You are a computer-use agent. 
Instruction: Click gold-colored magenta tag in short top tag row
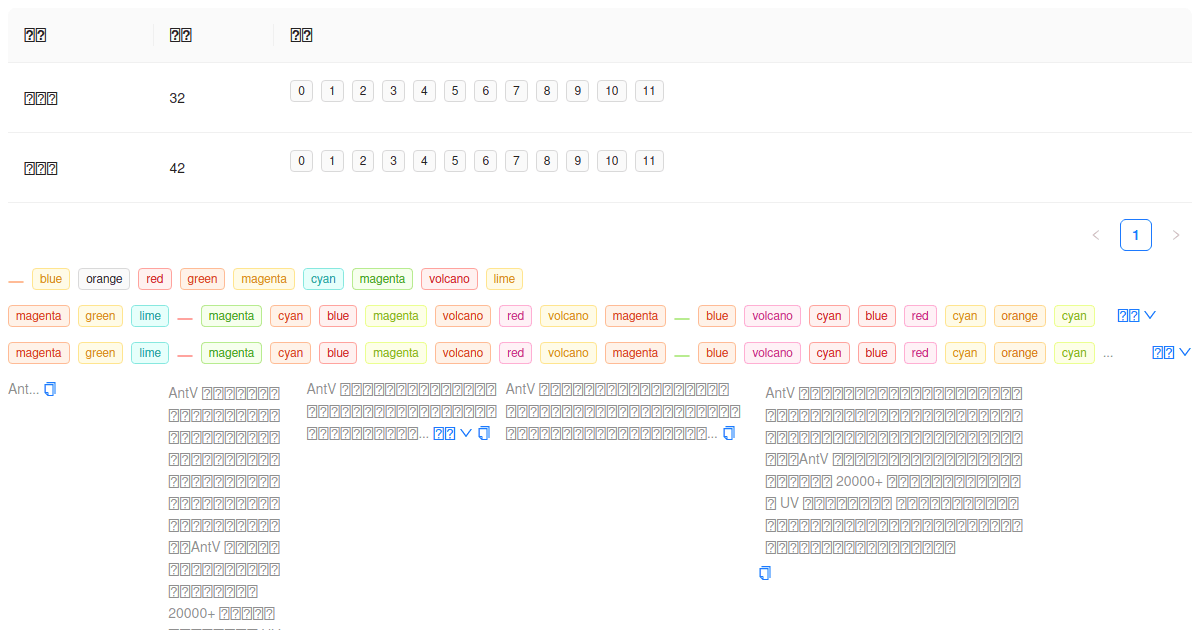pos(264,279)
